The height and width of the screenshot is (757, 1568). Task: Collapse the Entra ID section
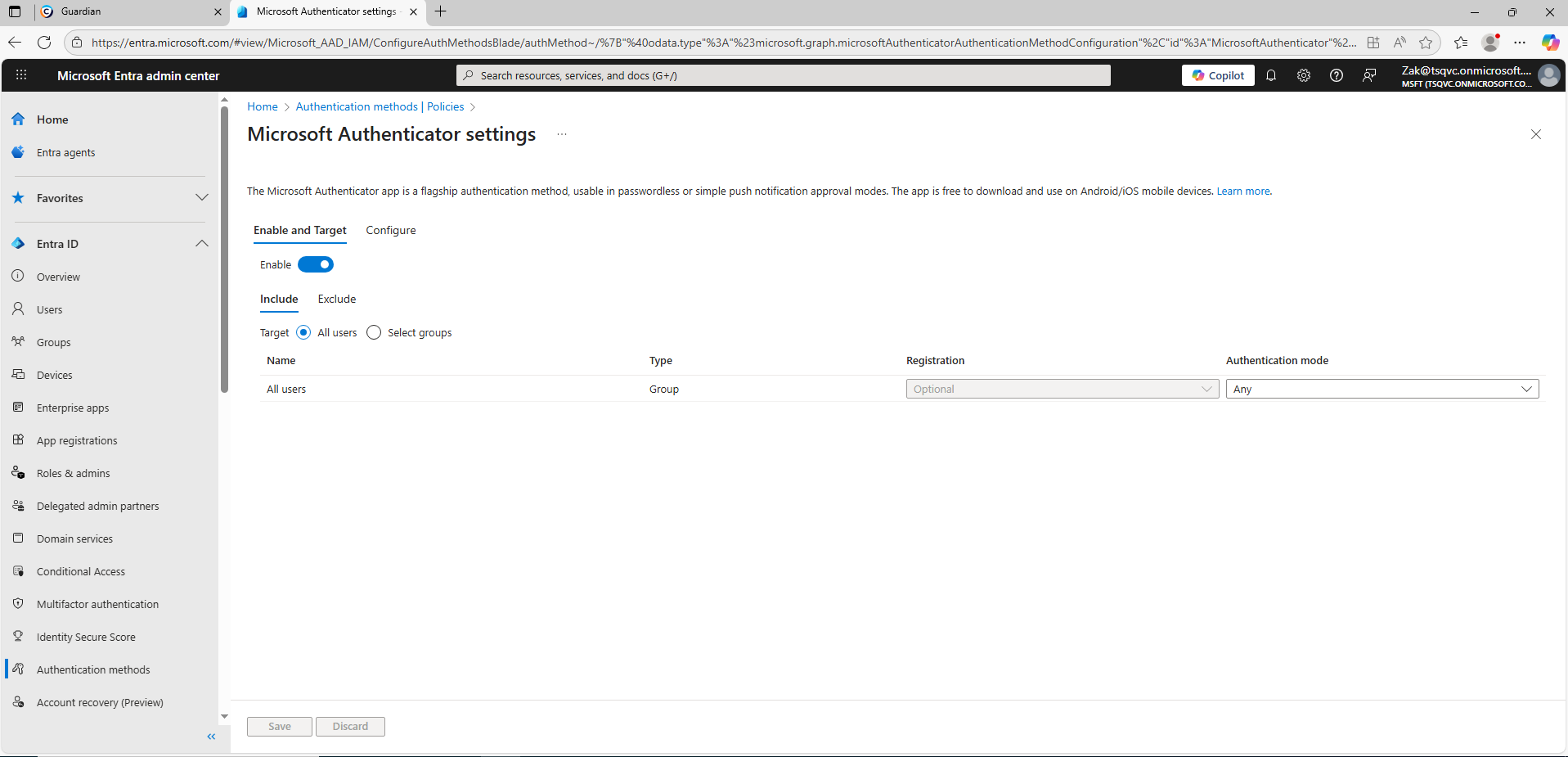point(201,244)
